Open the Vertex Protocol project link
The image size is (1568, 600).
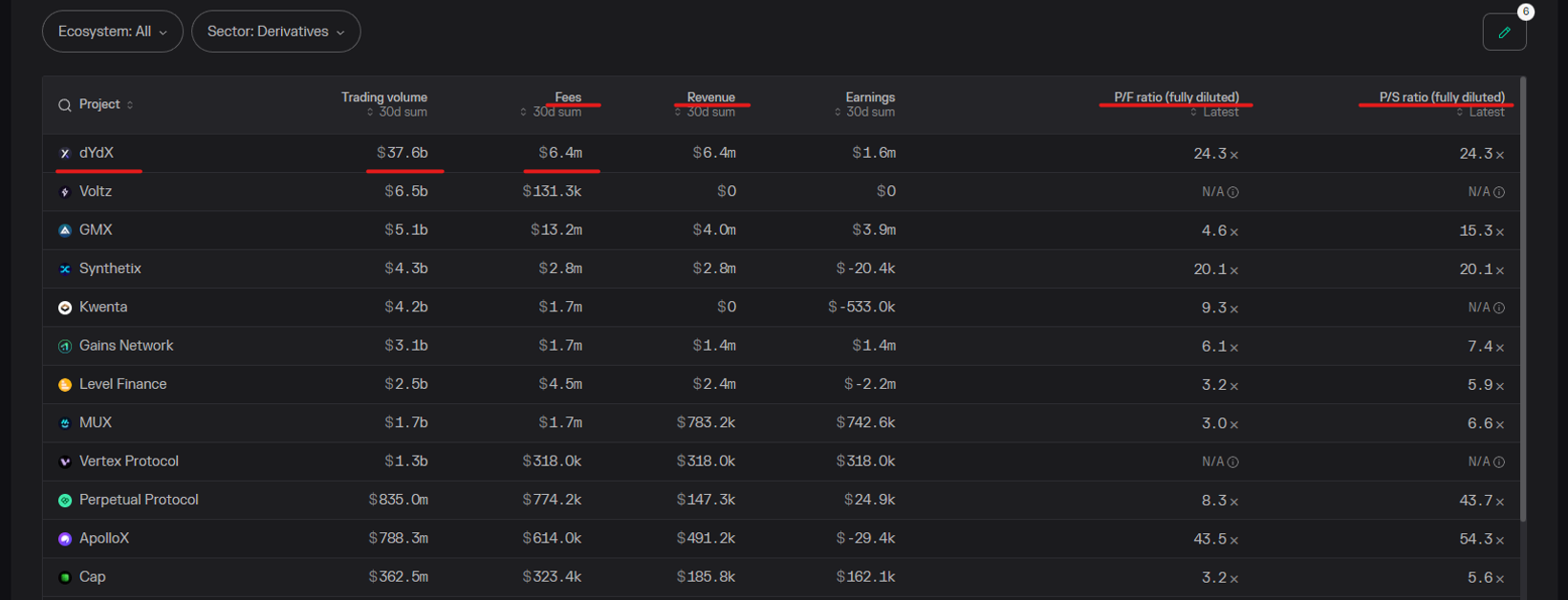click(x=129, y=461)
